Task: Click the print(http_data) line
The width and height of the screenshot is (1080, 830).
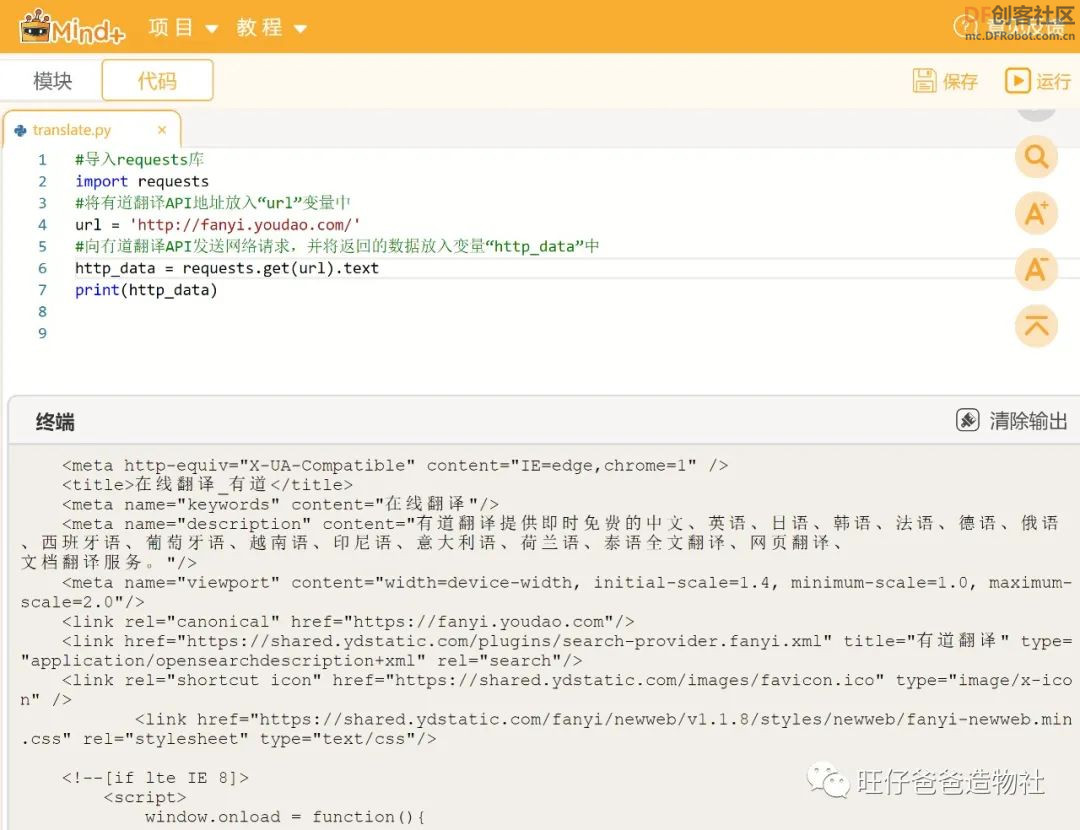Action: point(146,290)
